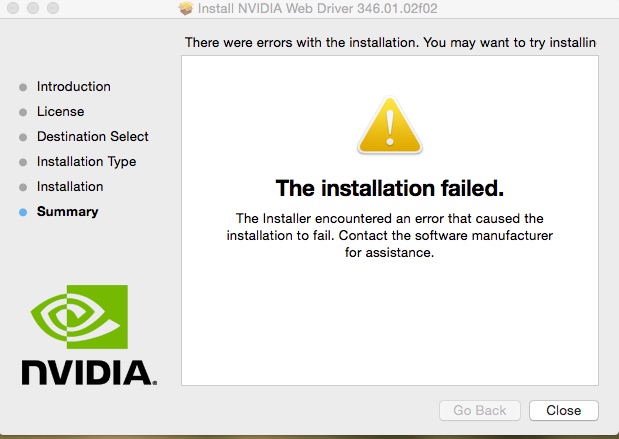619x439 pixels.
Task: Select the Summary step label
Action: [x=68, y=211]
